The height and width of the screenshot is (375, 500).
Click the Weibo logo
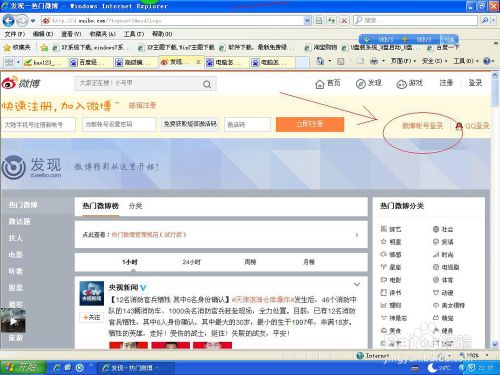point(21,83)
